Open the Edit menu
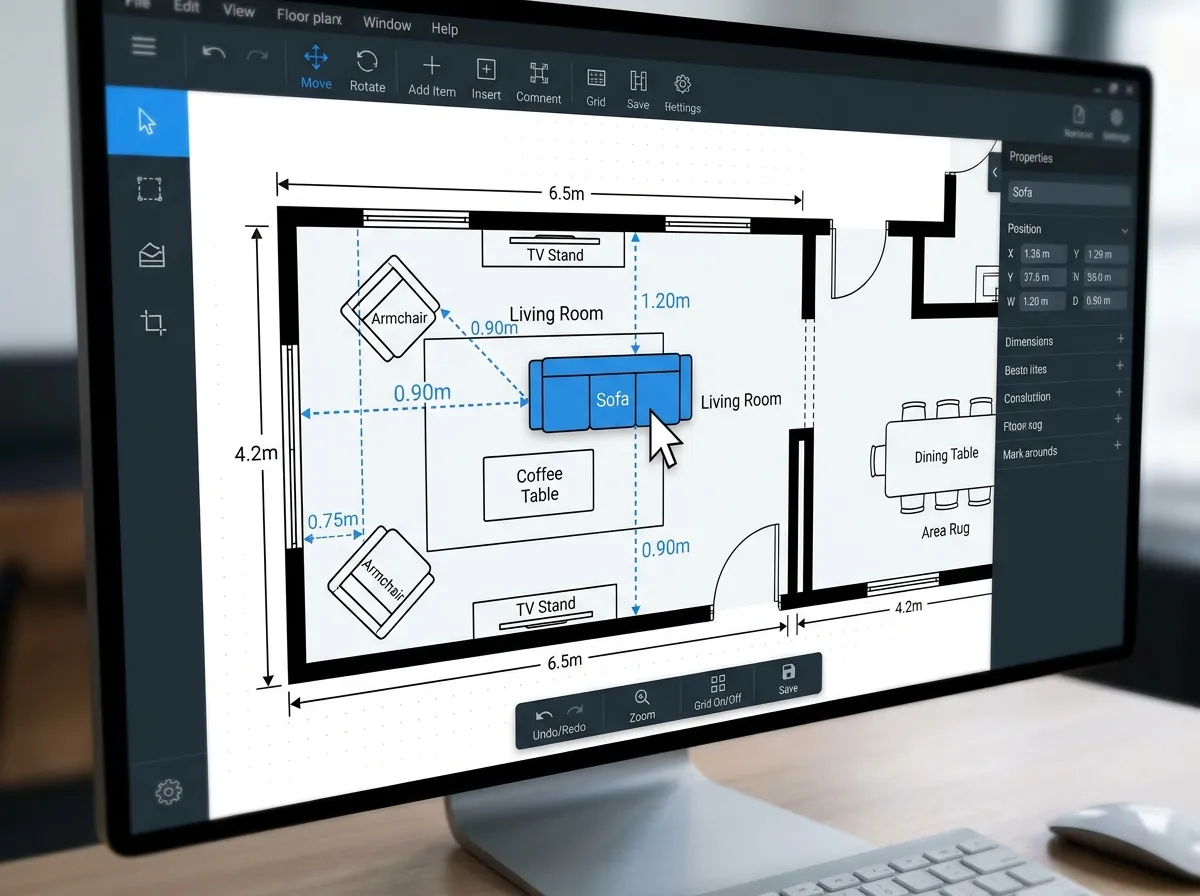Image resolution: width=1200 pixels, height=896 pixels. point(186,5)
